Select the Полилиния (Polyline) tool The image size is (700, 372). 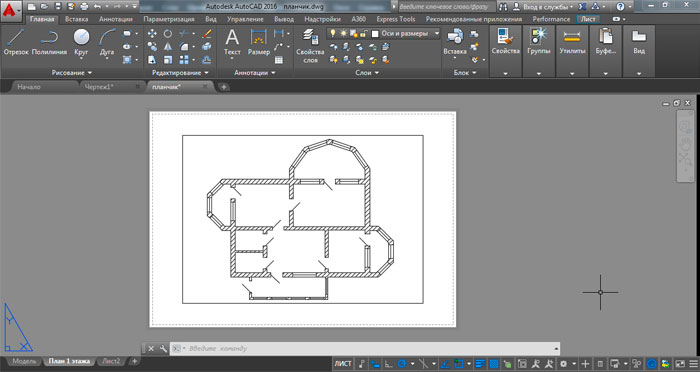tap(49, 42)
